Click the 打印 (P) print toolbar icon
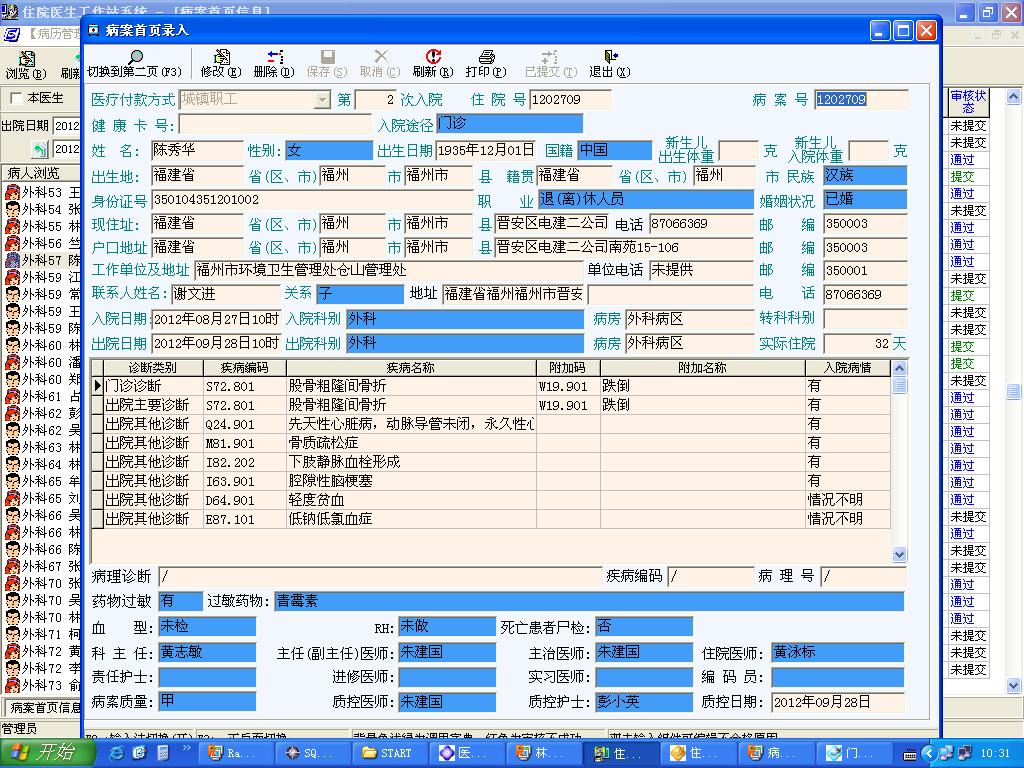Screen dimensions: 1024x768 point(487,57)
